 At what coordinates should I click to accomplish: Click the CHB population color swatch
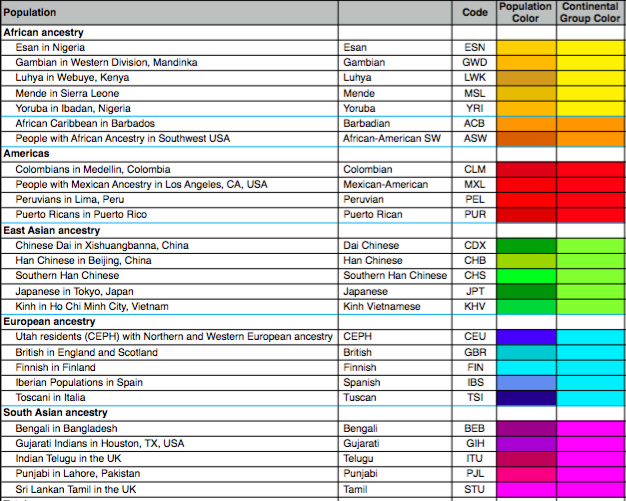pos(526,261)
